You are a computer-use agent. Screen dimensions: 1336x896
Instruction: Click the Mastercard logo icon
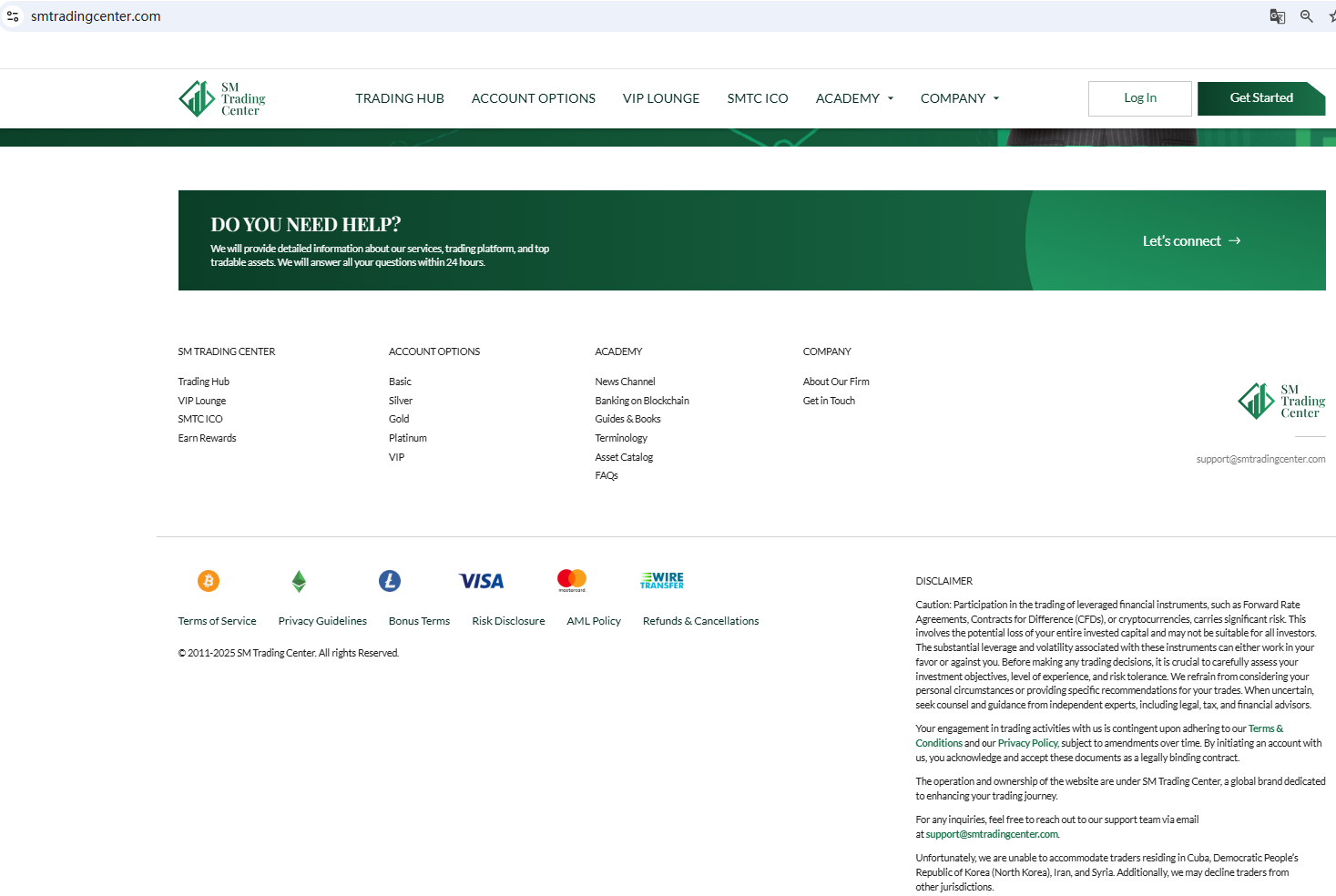coord(572,580)
